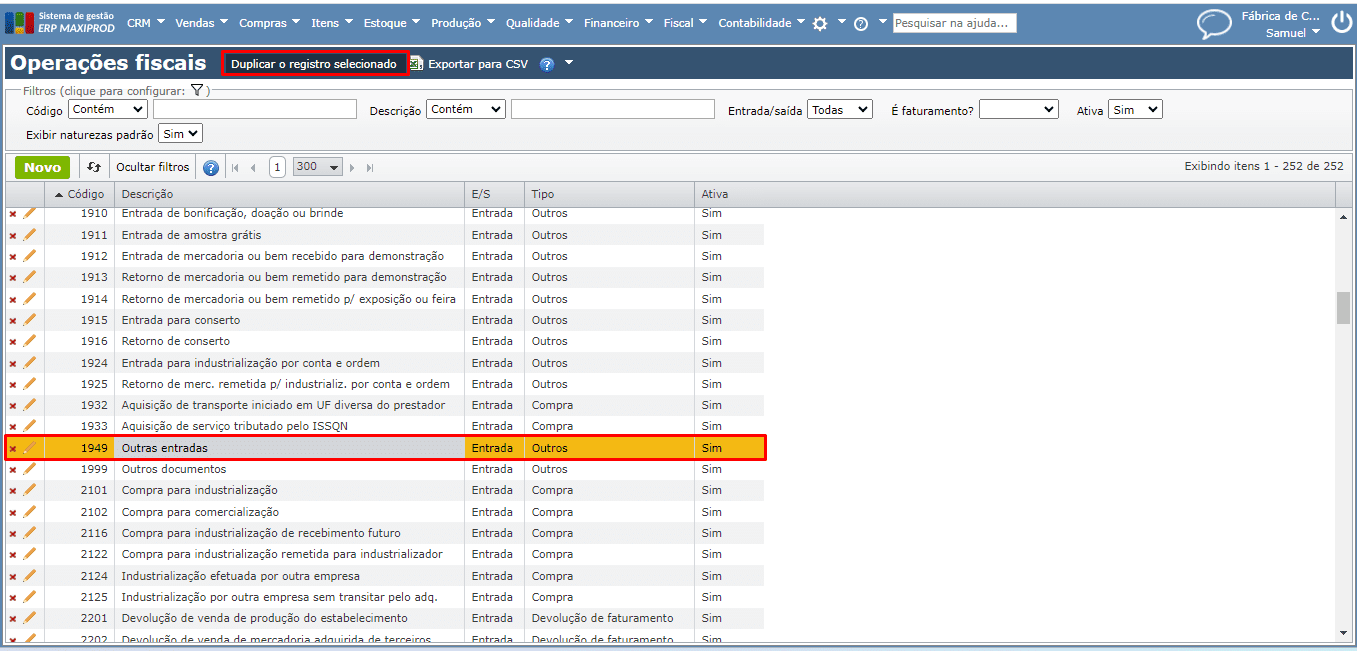Open the Financeiro menu
The image size is (1357, 651).
pos(616,23)
